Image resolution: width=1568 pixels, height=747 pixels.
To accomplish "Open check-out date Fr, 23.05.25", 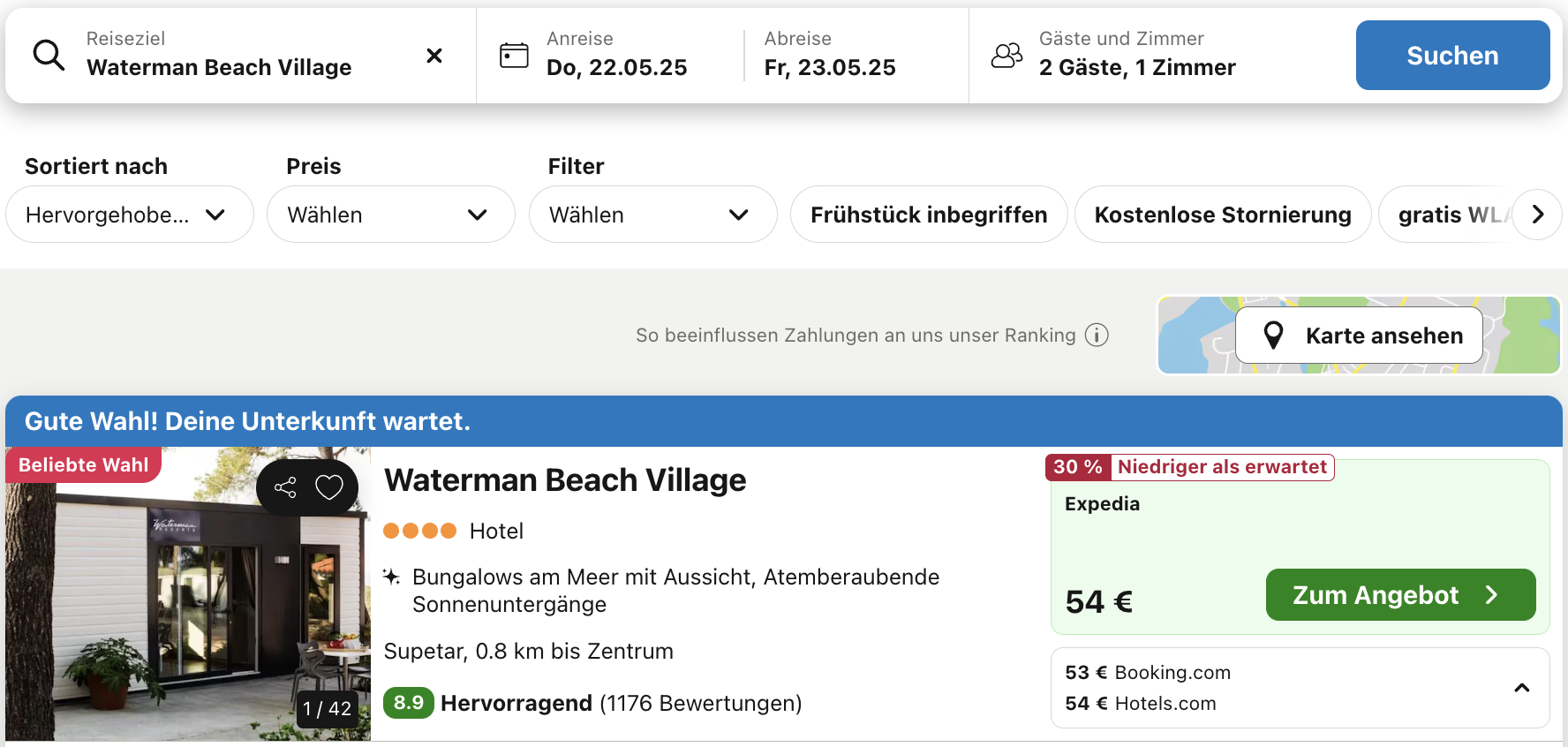I will (x=830, y=55).
